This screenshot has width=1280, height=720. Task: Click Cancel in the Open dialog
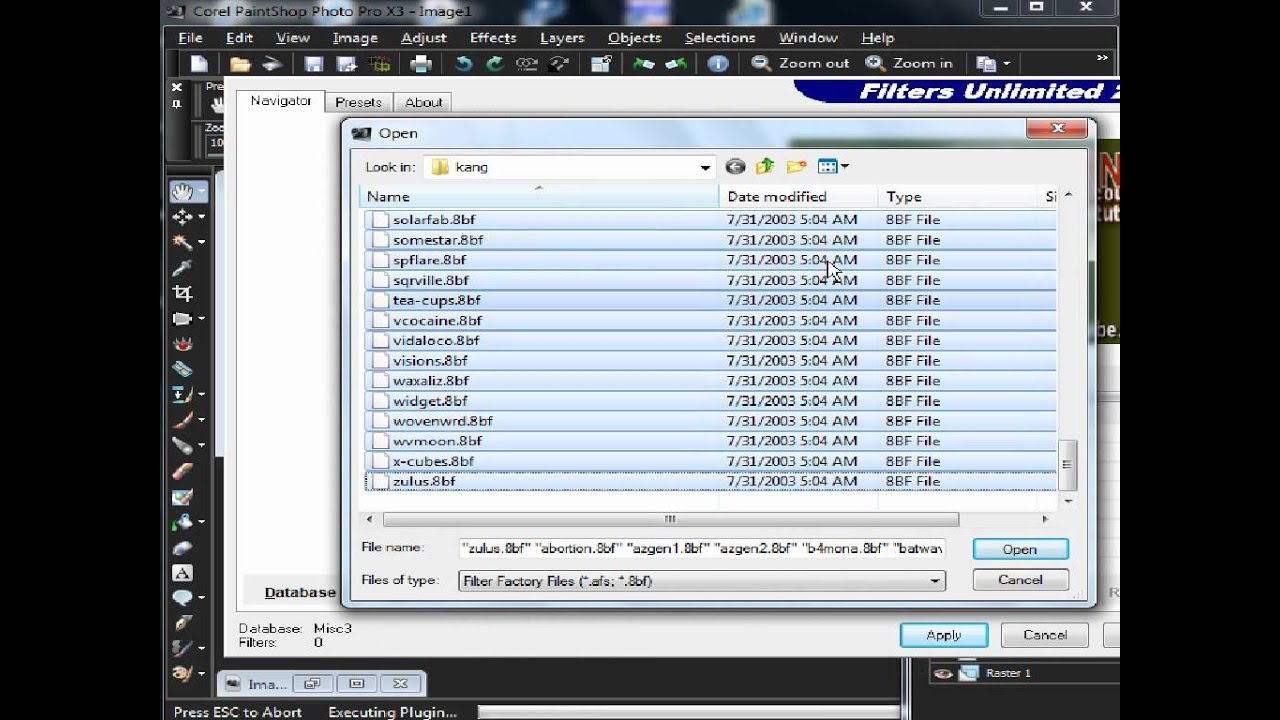click(x=1020, y=580)
